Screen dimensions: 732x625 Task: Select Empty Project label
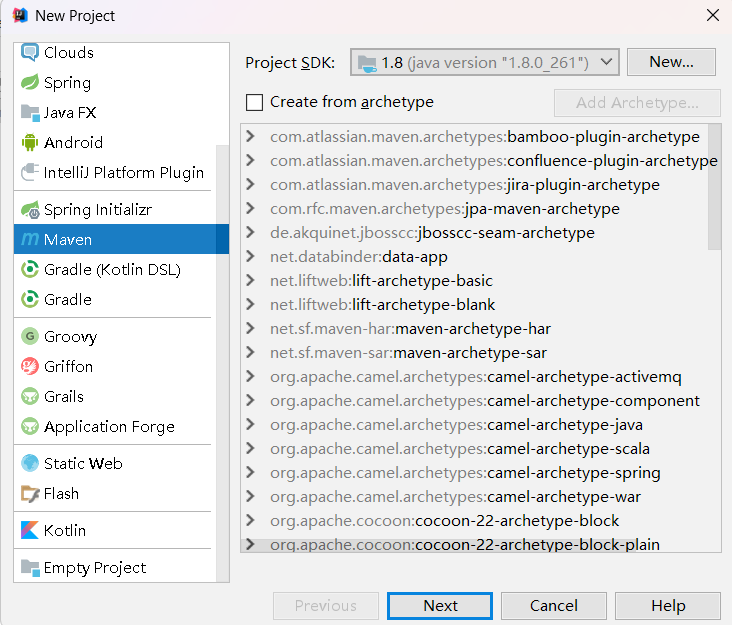pos(95,568)
